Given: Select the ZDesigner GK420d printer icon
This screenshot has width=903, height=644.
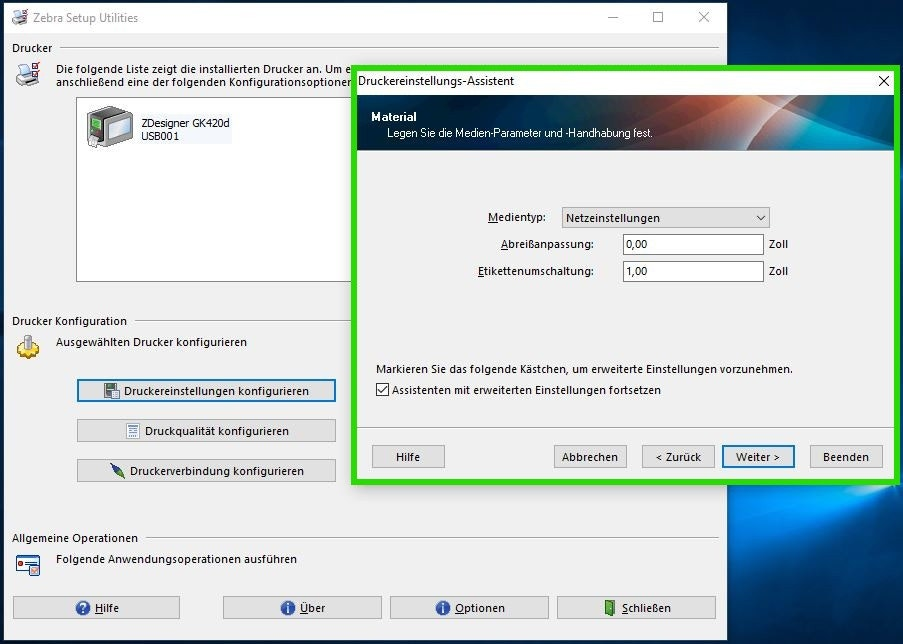Looking at the screenshot, I should [109, 127].
